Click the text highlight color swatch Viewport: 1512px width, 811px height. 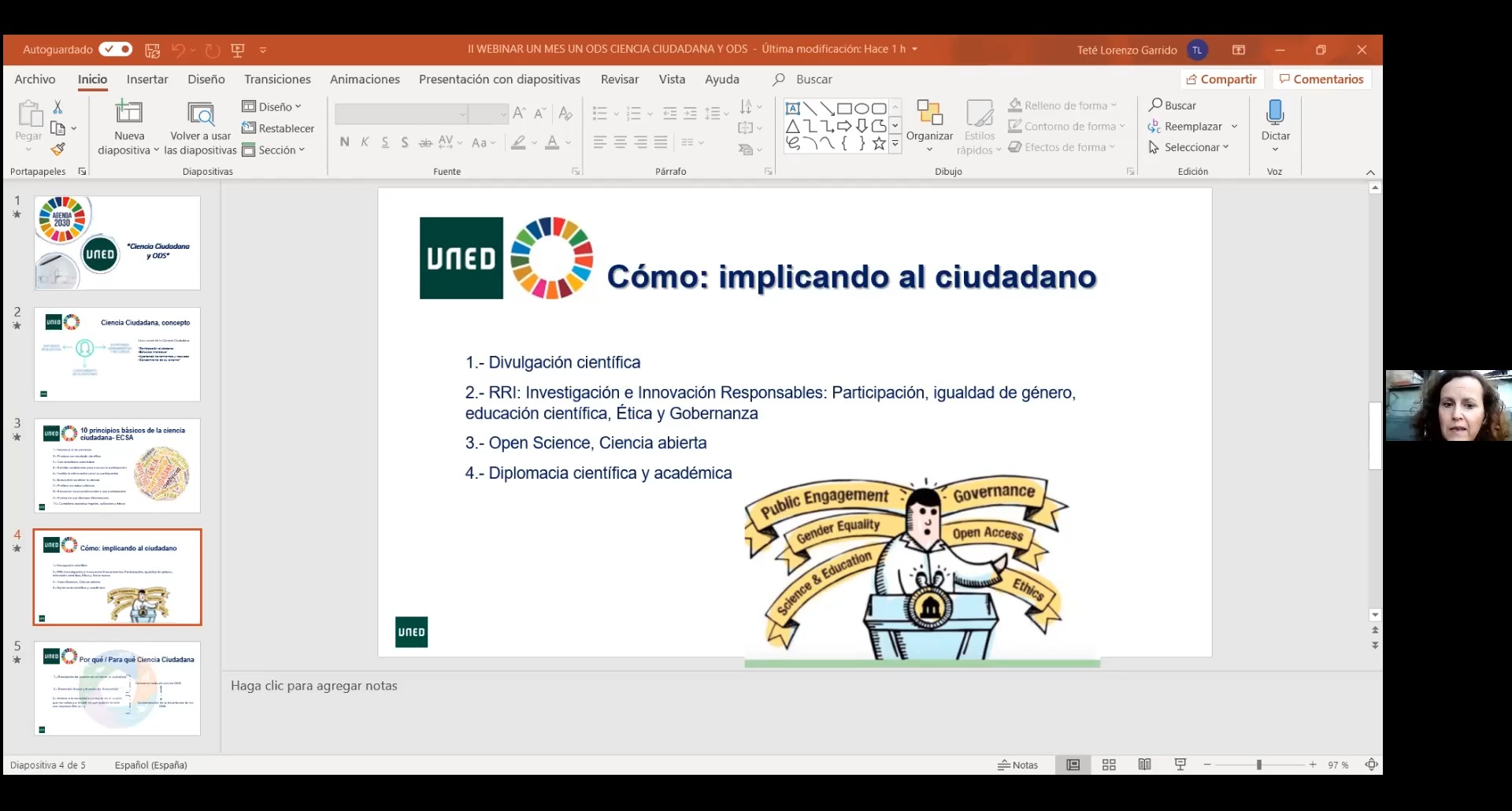518,143
